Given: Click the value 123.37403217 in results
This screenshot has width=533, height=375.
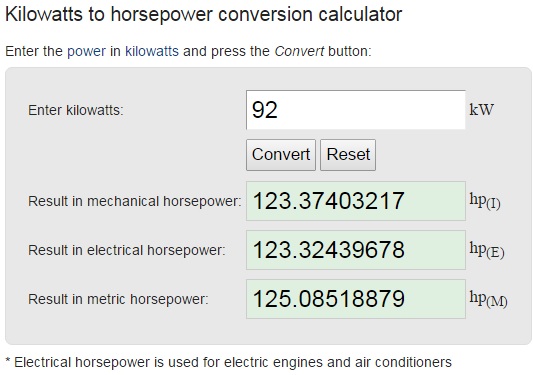Looking at the screenshot, I should pyautogui.click(x=328, y=201).
